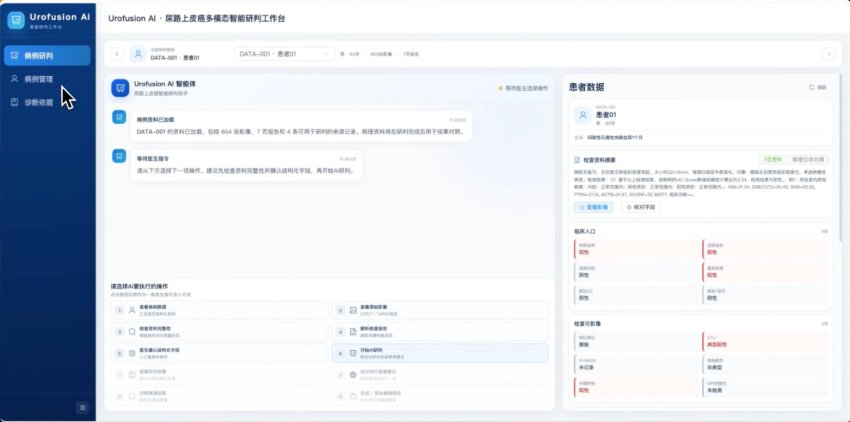850x422 pixels.
Task: Select the person icon in action 1 查看病例数据
Action: pyautogui.click(x=132, y=310)
